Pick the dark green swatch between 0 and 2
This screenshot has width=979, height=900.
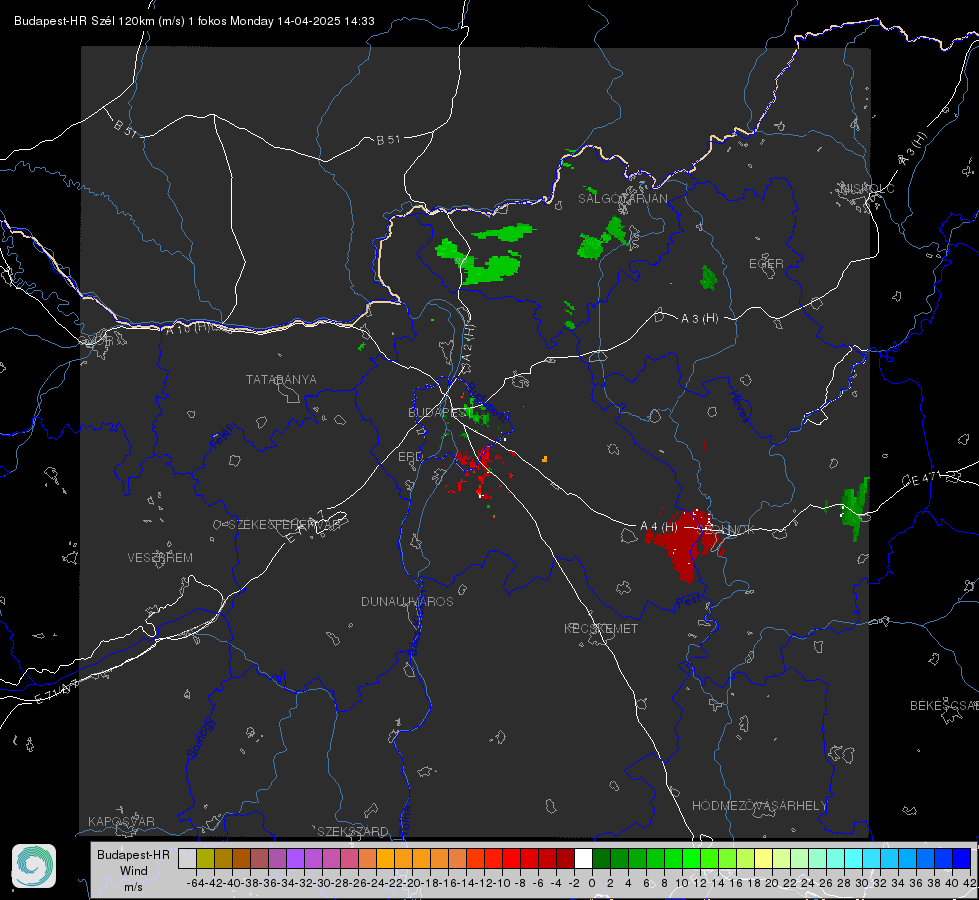[601, 858]
